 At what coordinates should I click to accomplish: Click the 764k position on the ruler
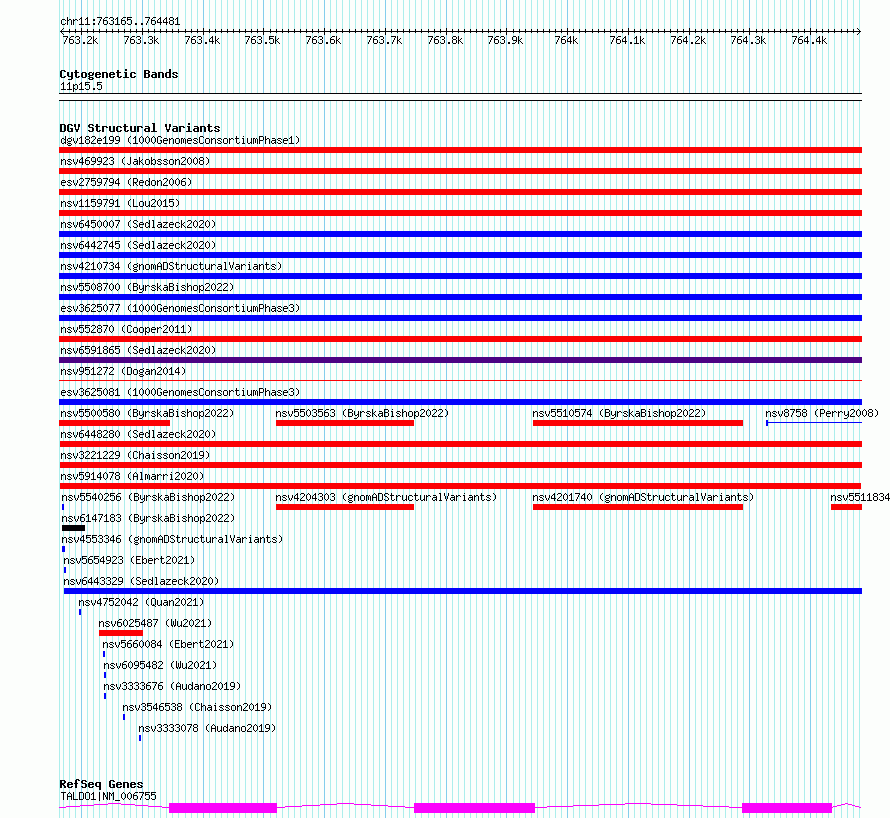pyautogui.click(x=566, y=40)
